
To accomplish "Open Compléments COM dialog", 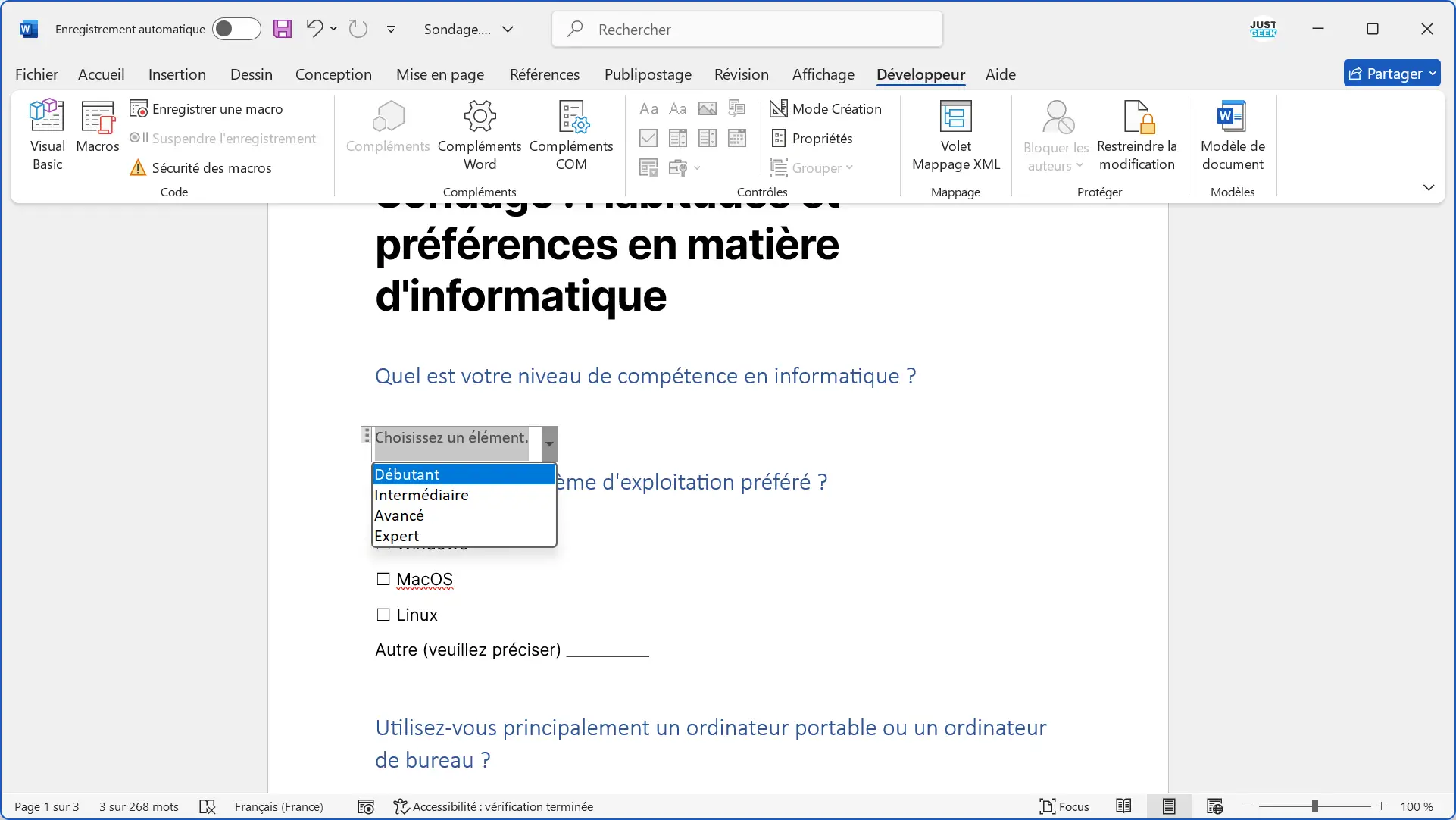I will pos(571,136).
